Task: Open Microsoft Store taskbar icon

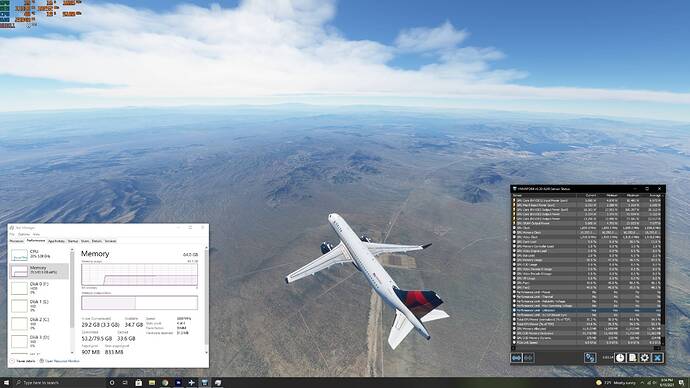Action: (x=139, y=383)
